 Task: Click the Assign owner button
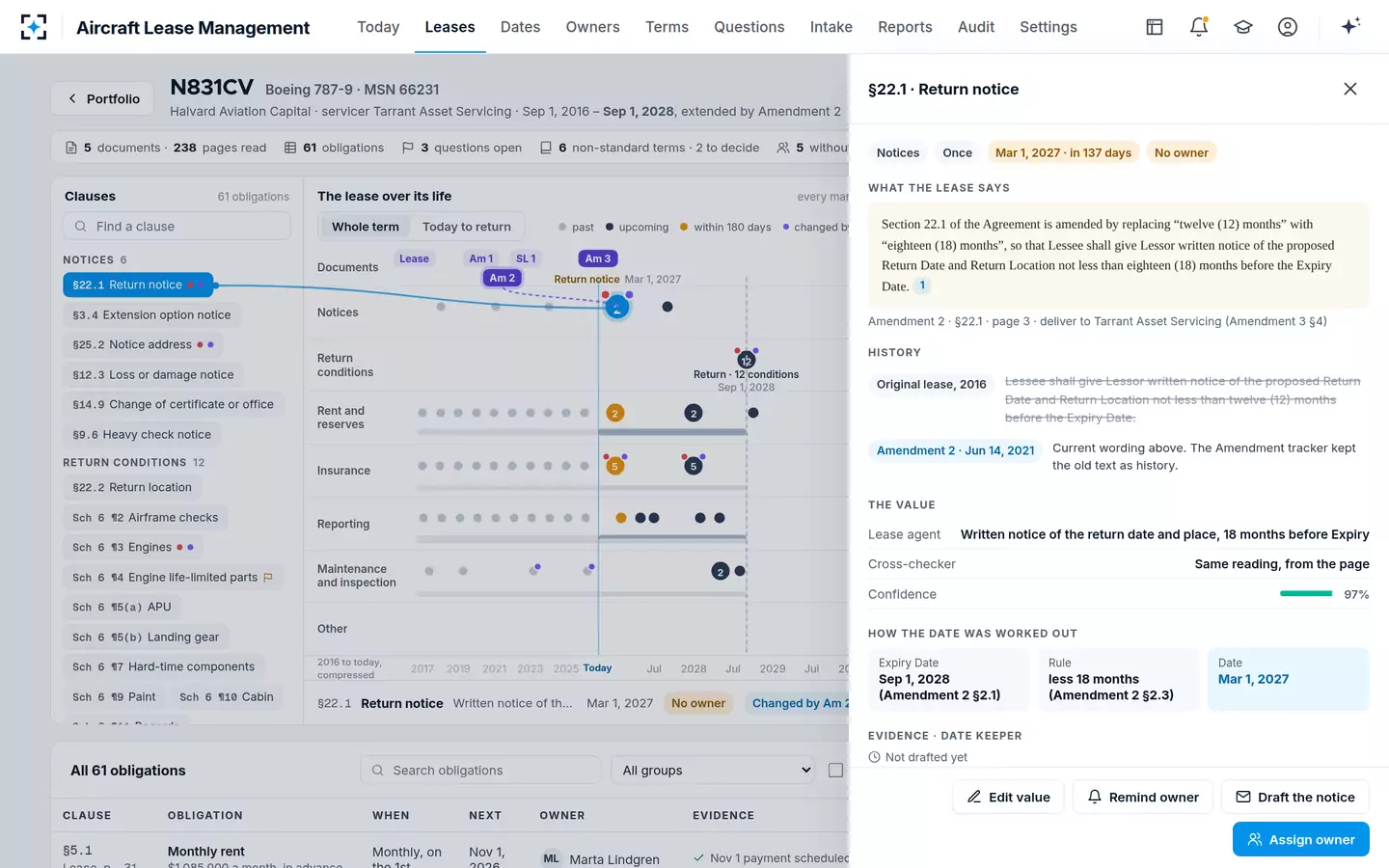click(x=1301, y=839)
